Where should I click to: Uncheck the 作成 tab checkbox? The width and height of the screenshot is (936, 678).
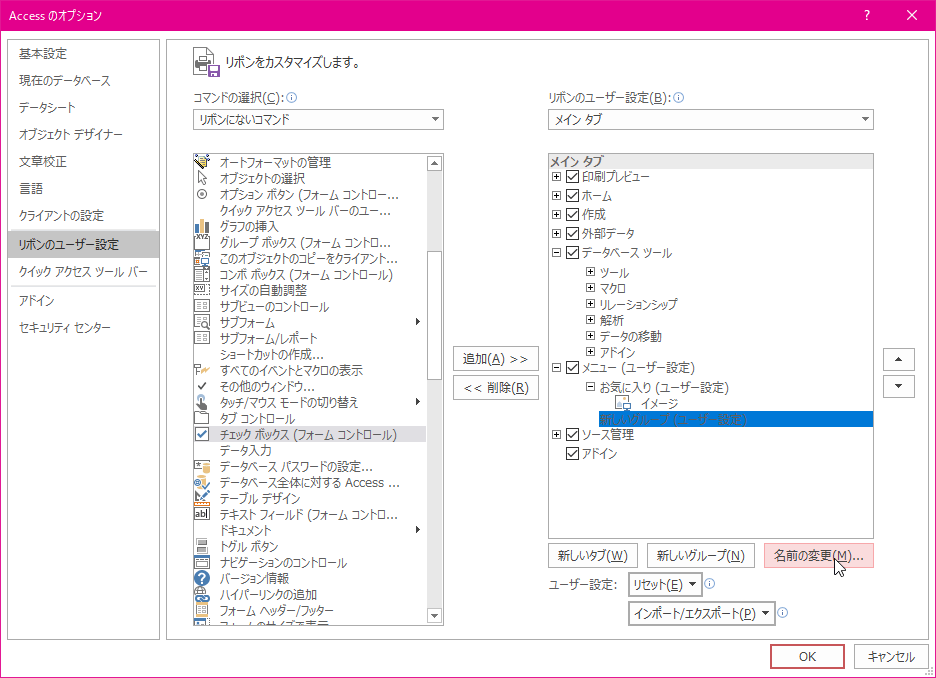(572, 214)
